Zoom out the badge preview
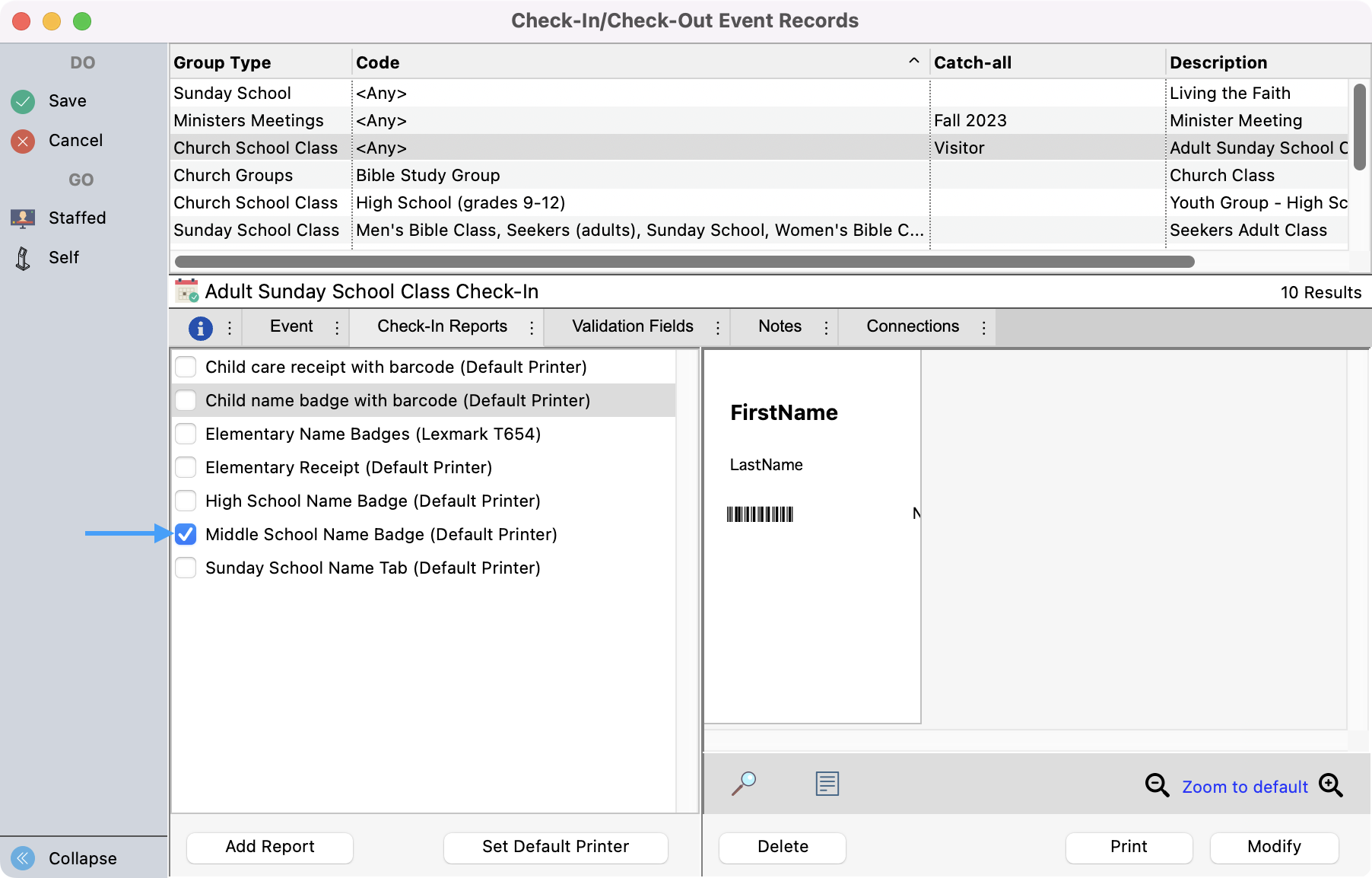Viewport: 1372px width, 878px height. coord(1157,786)
